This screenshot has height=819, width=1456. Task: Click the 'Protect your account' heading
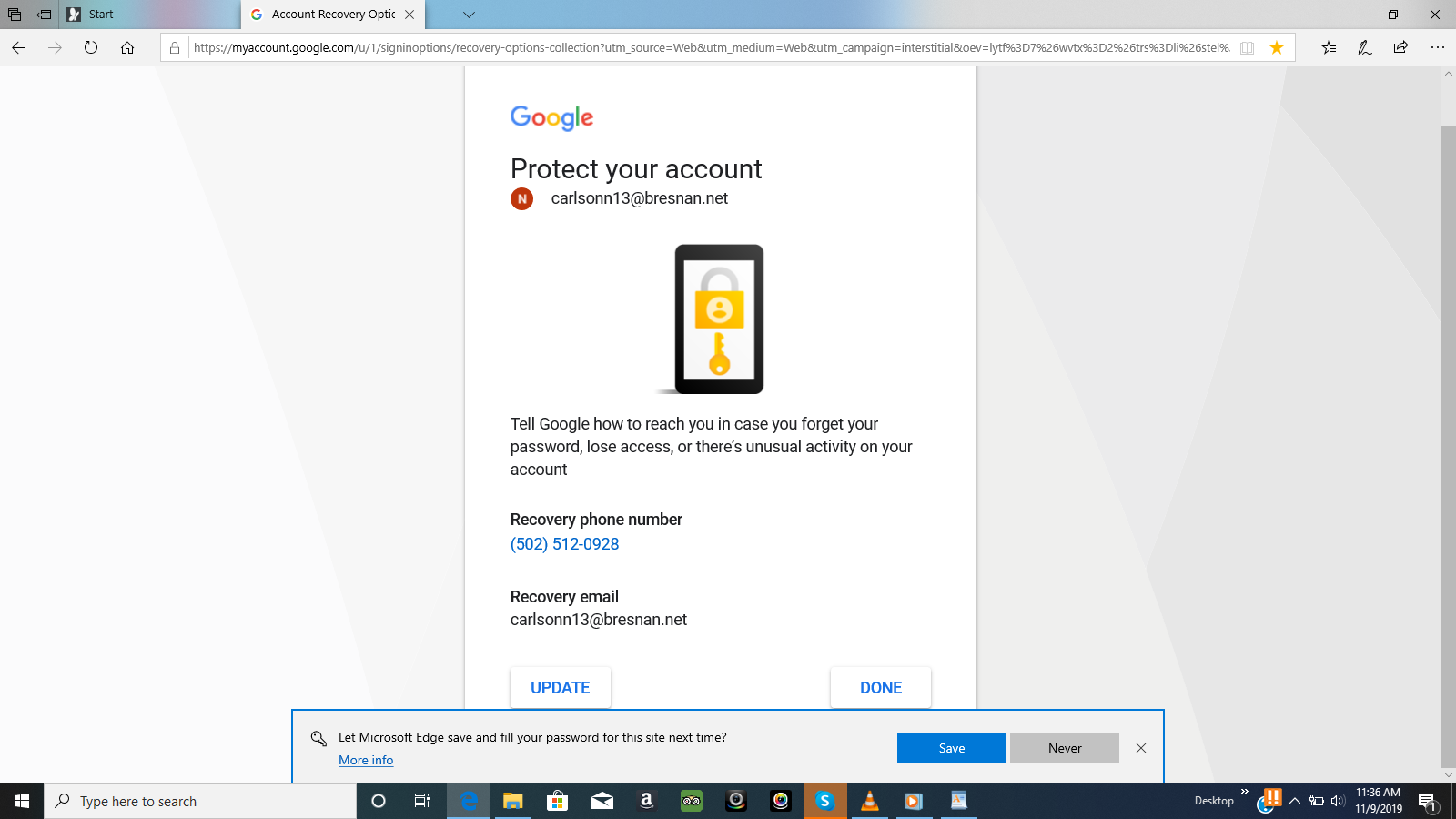[x=636, y=169]
